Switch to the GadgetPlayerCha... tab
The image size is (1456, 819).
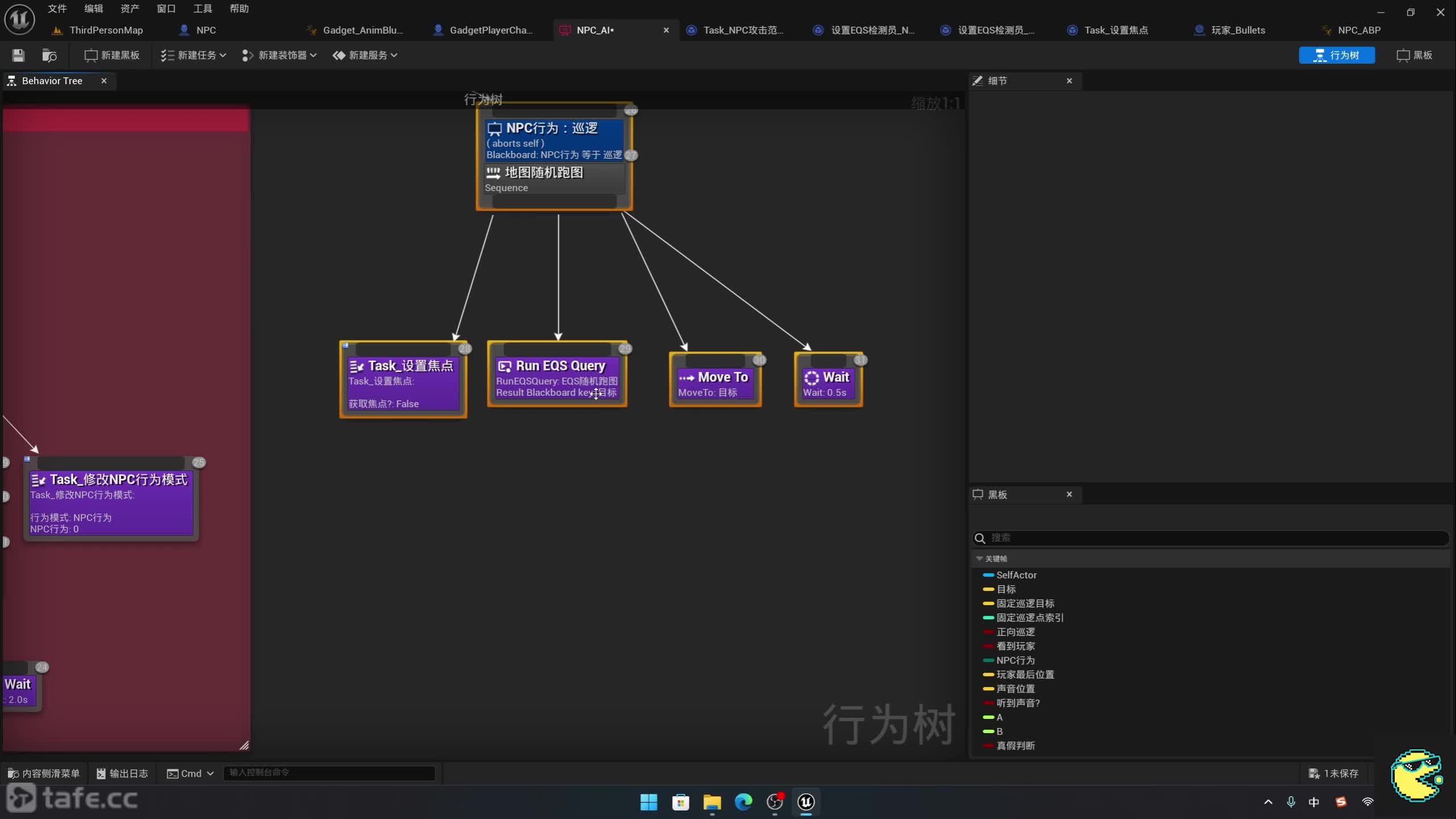483,30
